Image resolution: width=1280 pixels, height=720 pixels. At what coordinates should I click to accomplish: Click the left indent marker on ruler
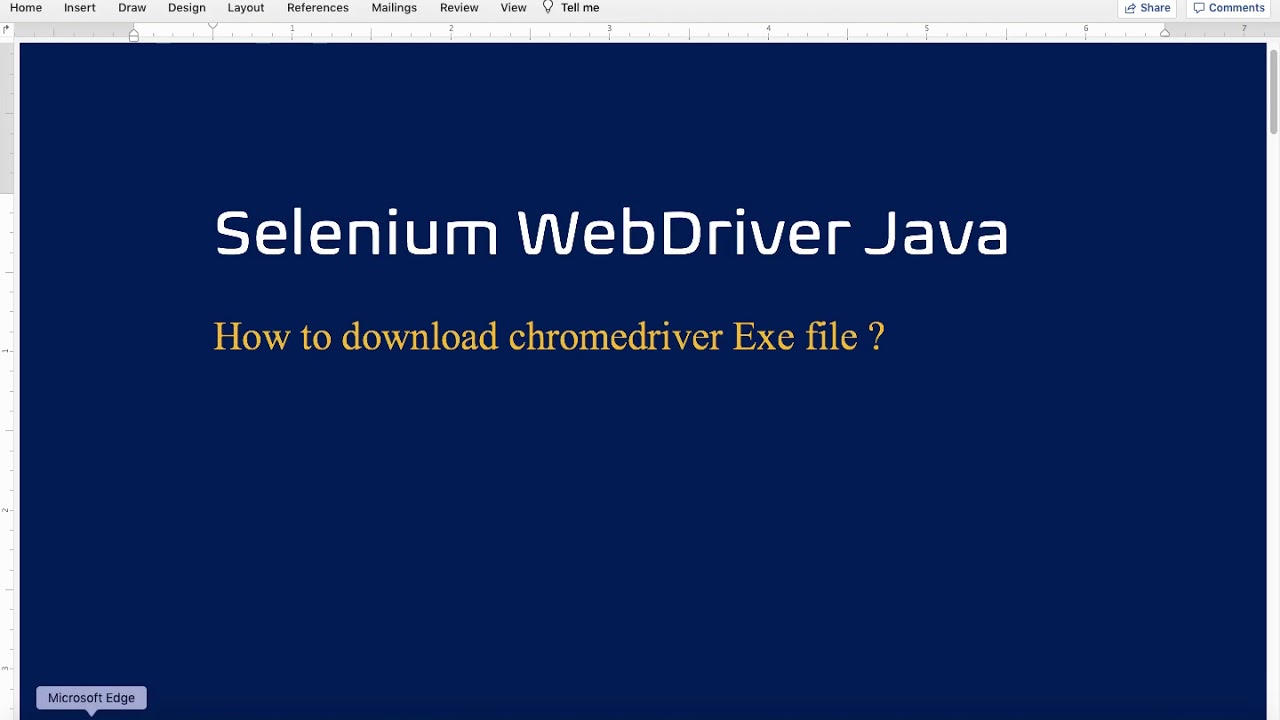coord(134,35)
